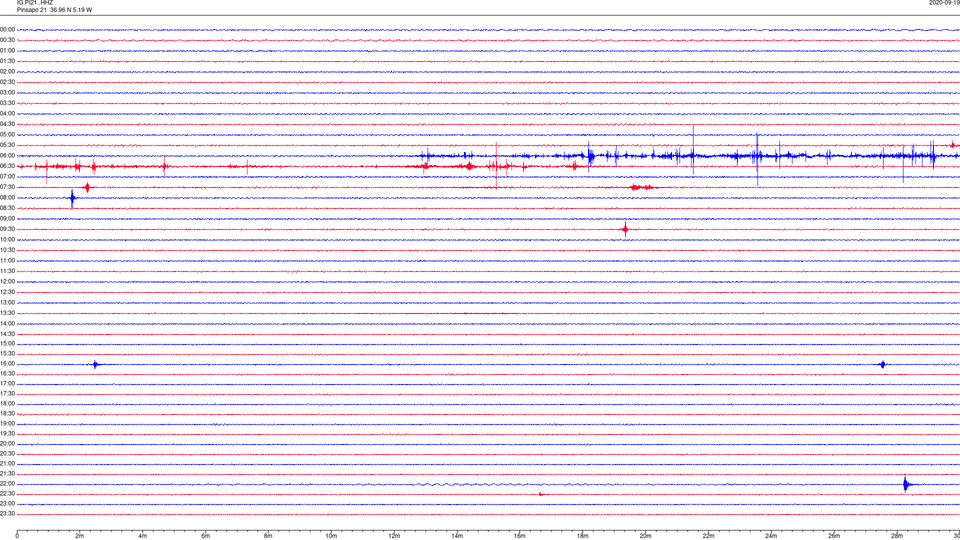Select the 06:30 trace time label
The width and height of the screenshot is (960, 540).
coord(7,166)
